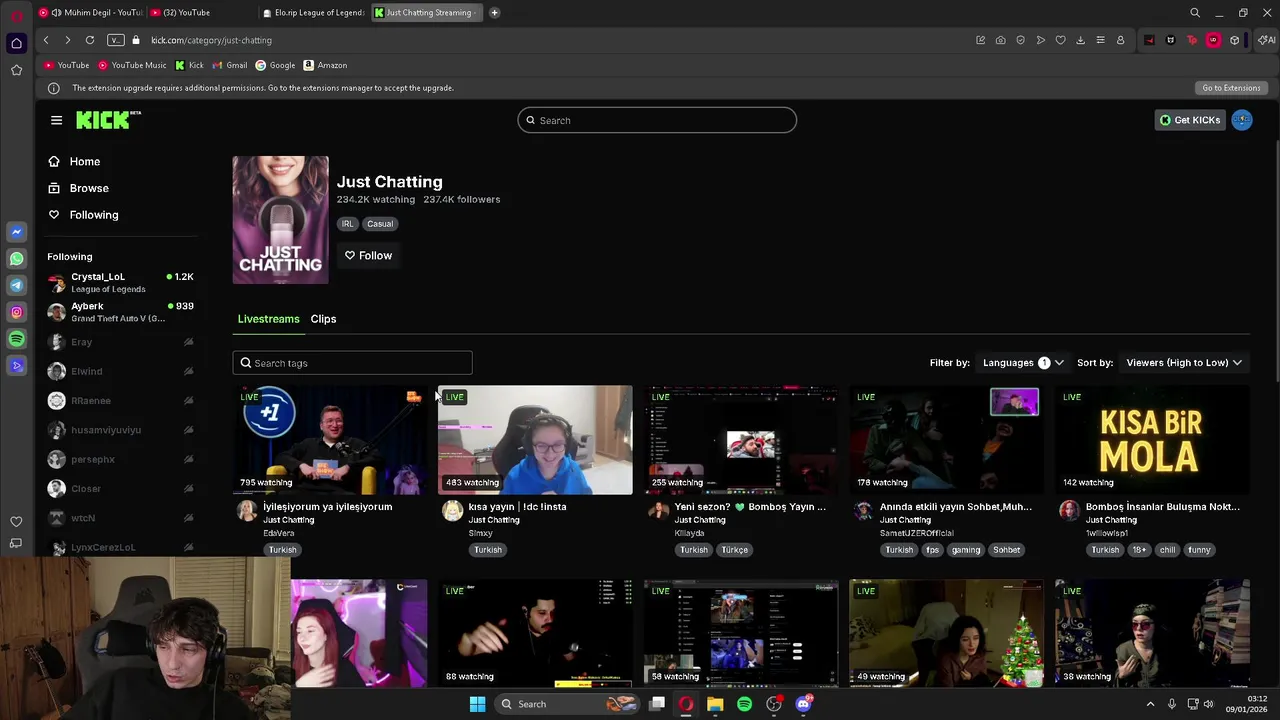Open the KISA BİR MOLA stream thumbnail
Image resolution: width=1280 pixels, height=720 pixels.
1151,440
